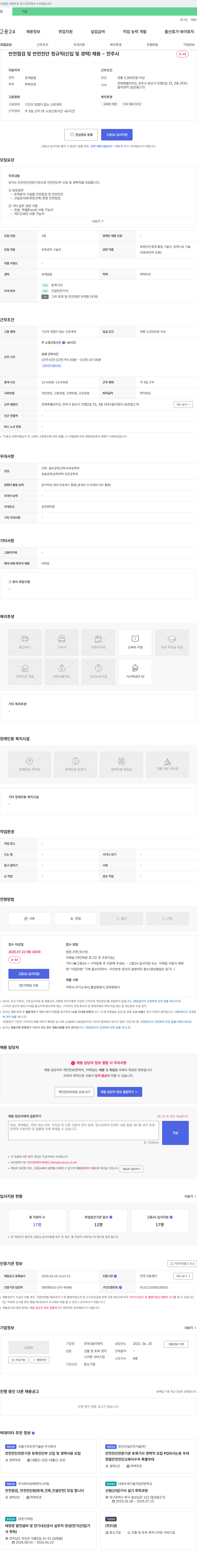Switch to the 전형방법 tab
The width and height of the screenshot is (197, 1568).
152,44
